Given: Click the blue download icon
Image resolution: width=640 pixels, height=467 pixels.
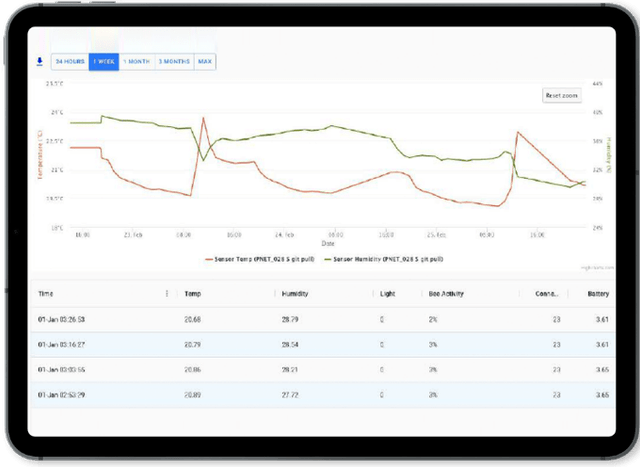Looking at the screenshot, I should click(x=40, y=61).
